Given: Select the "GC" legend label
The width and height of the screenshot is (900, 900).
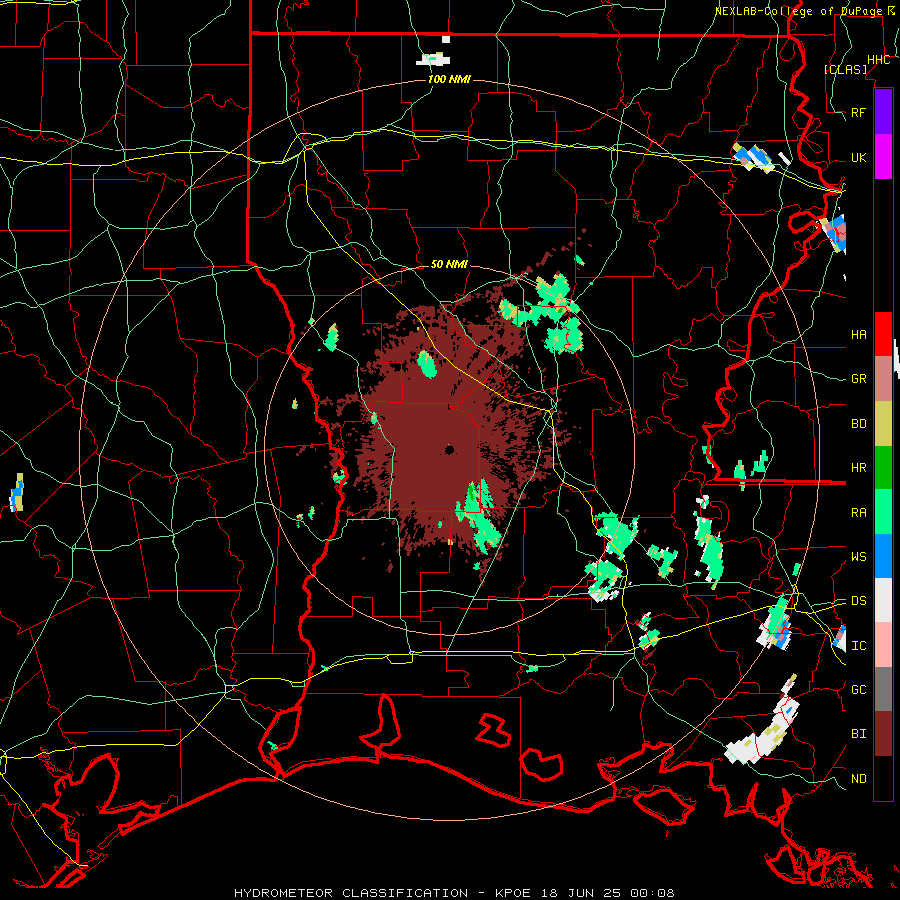Looking at the screenshot, I should (x=859, y=689).
